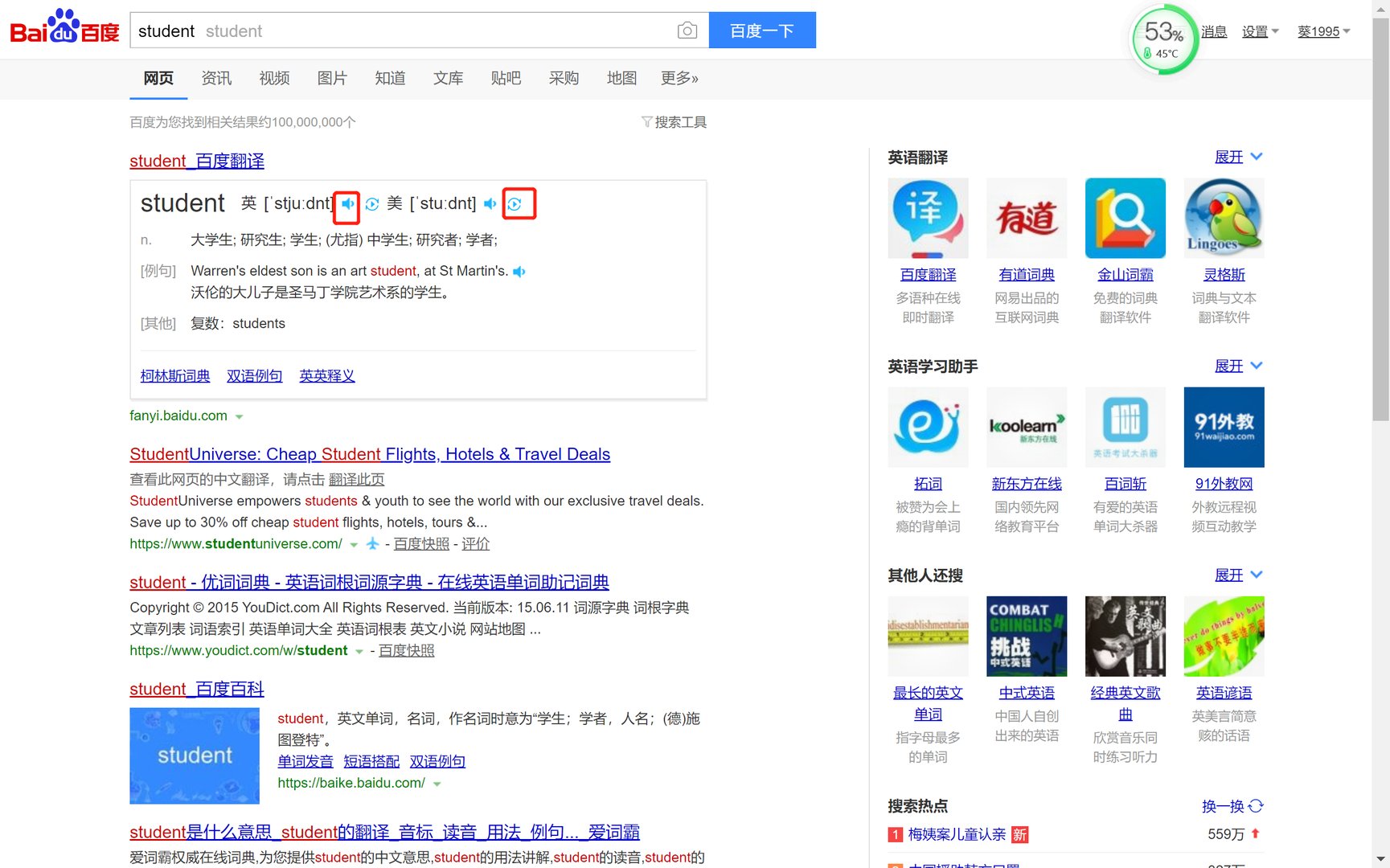This screenshot has width=1390, height=868.
Task: Open dropdown arrow after youdict.com URL
Action: [359, 652]
